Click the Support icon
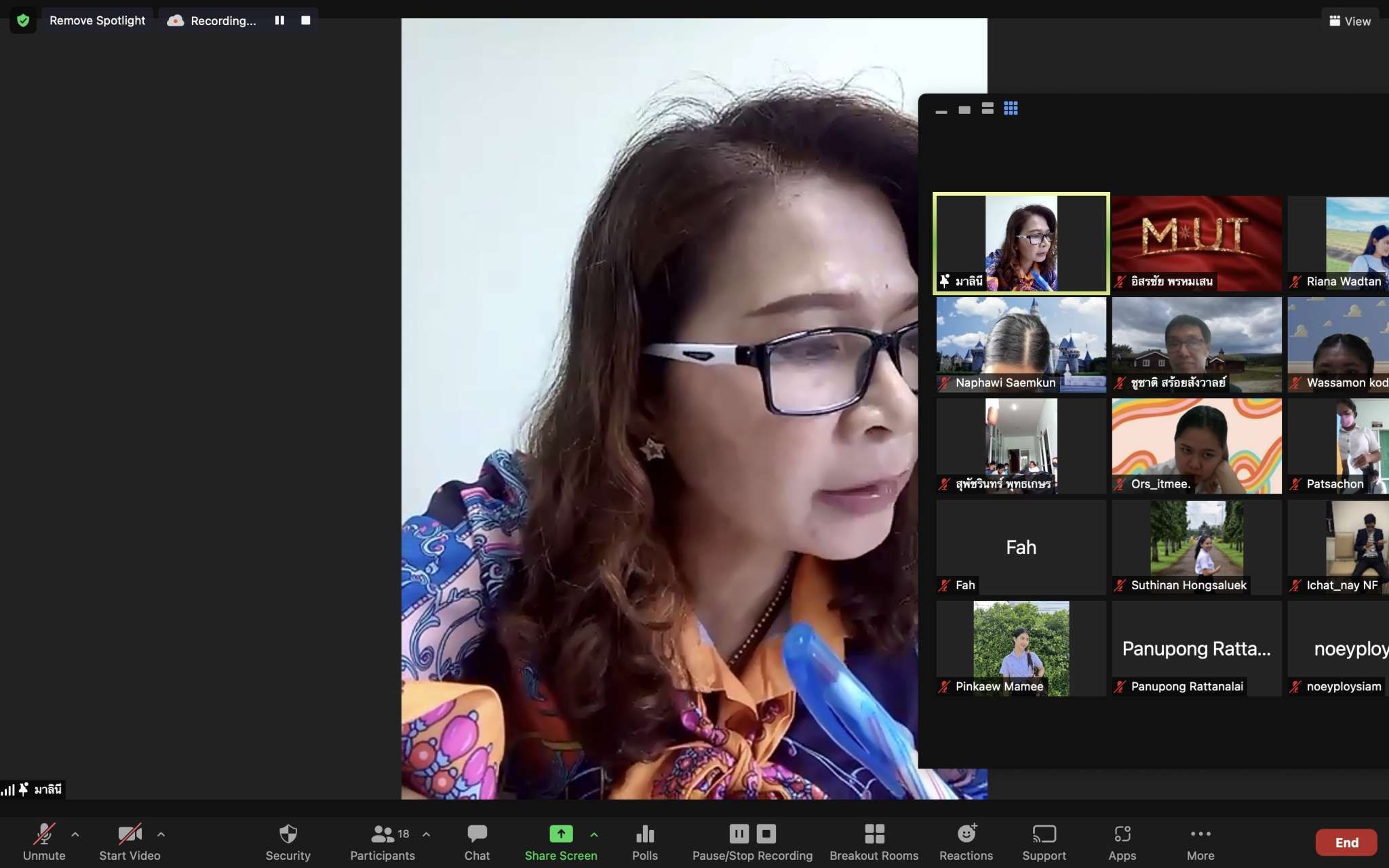This screenshot has width=1389, height=868. 1044,842
